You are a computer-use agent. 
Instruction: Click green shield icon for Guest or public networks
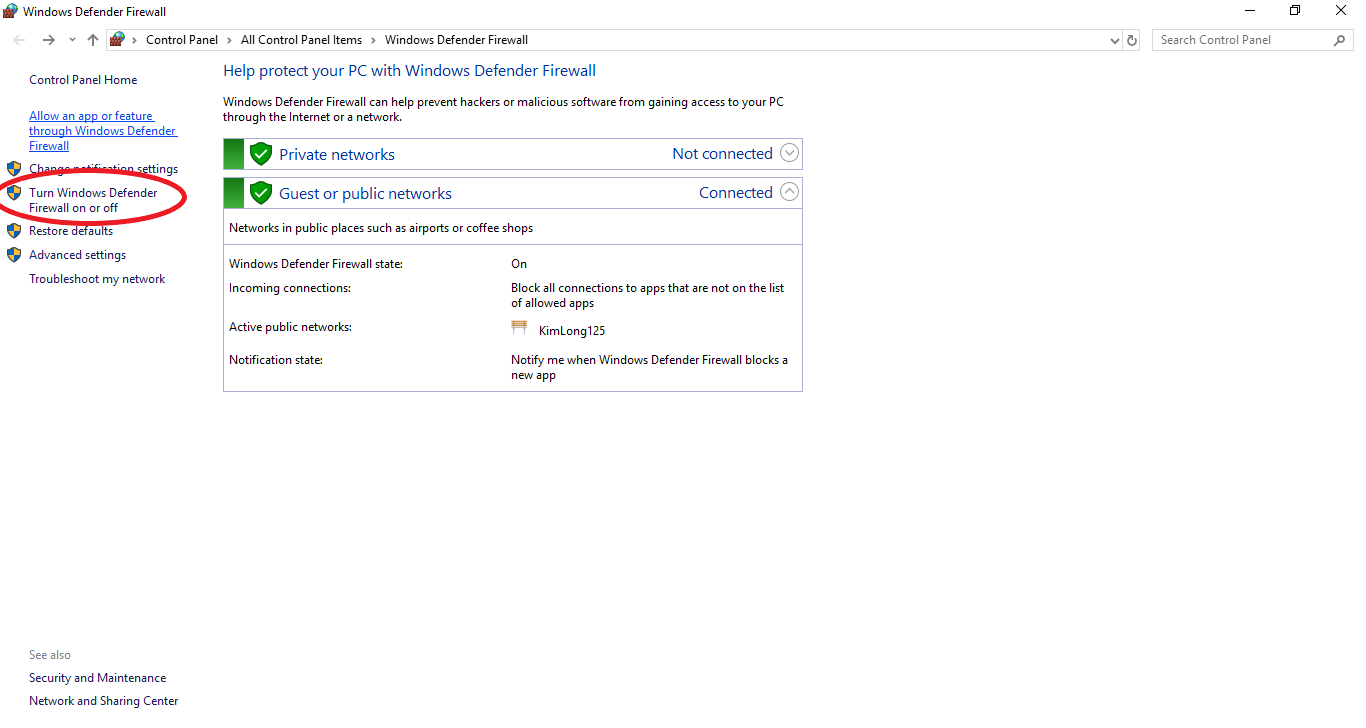[x=261, y=193]
